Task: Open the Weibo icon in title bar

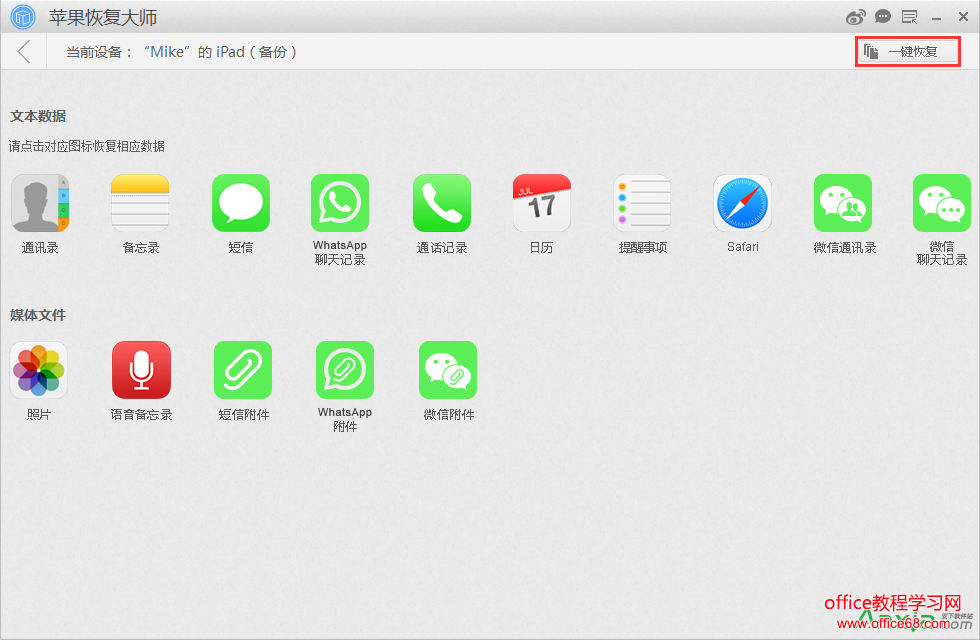Action: coord(856,17)
